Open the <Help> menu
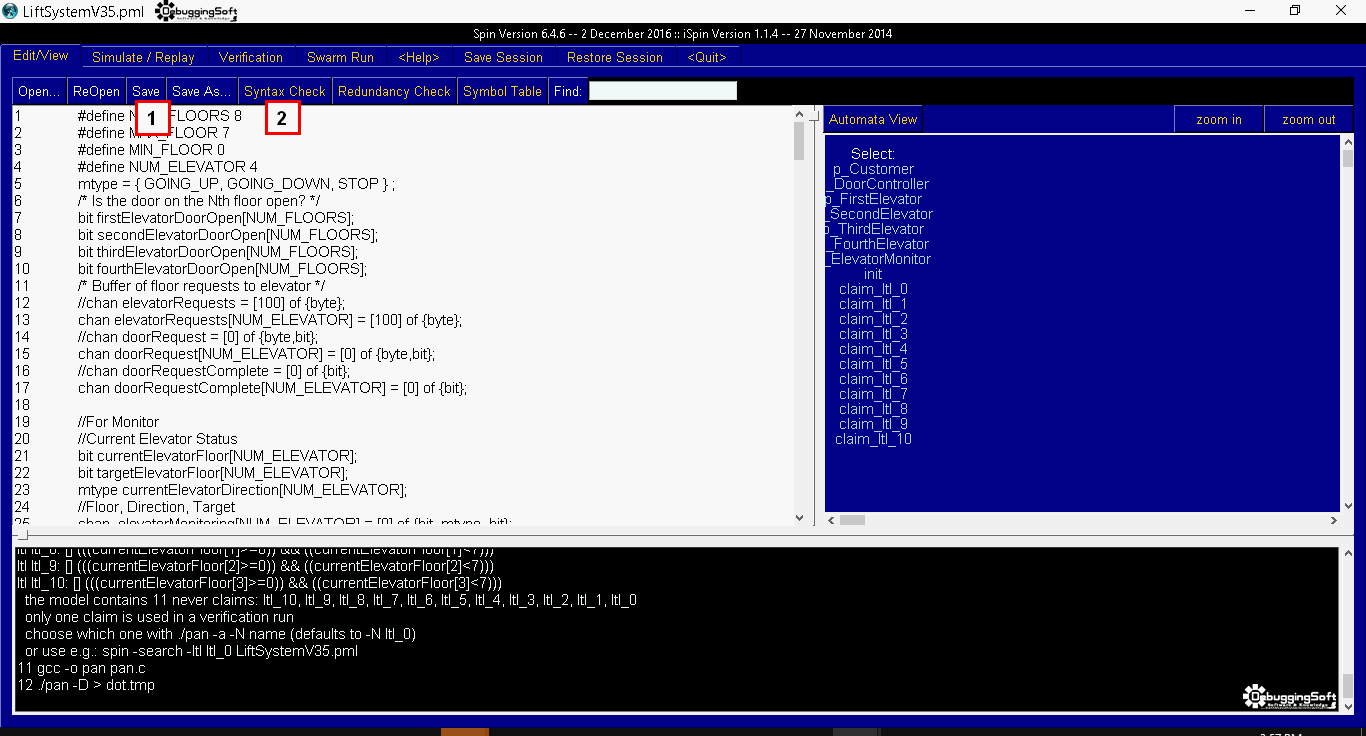The image size is (1366, 736). [x=418, y=57]
